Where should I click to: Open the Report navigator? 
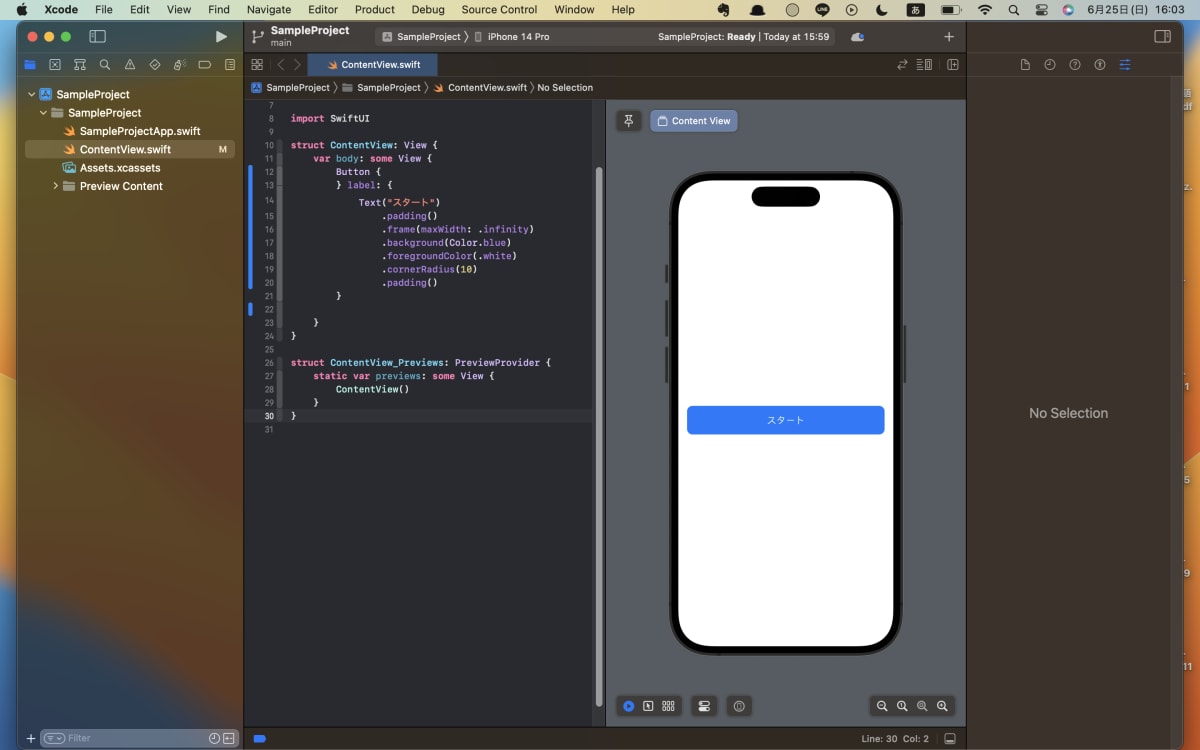[x=230, y=64]
